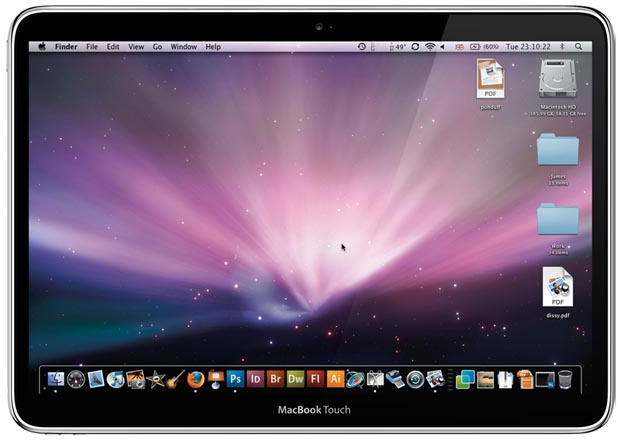
Task: Open the Wi-Fi status menu
Action: point(429,47)
